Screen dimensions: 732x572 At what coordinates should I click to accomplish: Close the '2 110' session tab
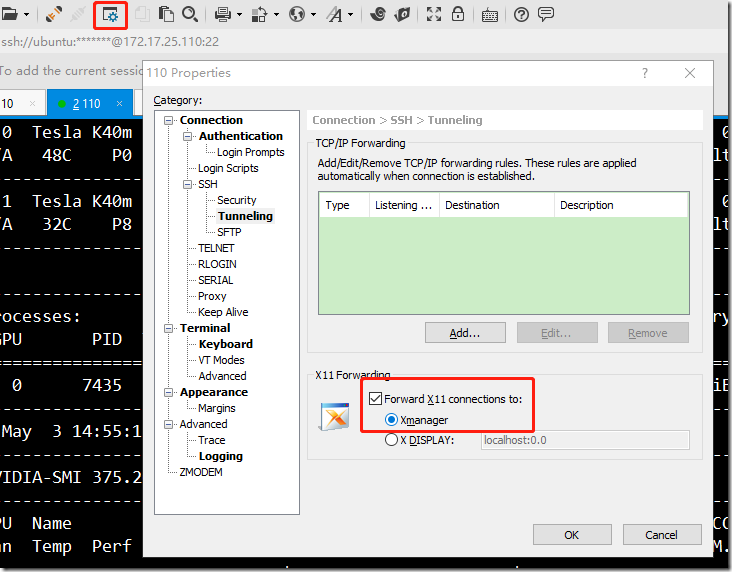pyautogui.click(x=120, y=104)
